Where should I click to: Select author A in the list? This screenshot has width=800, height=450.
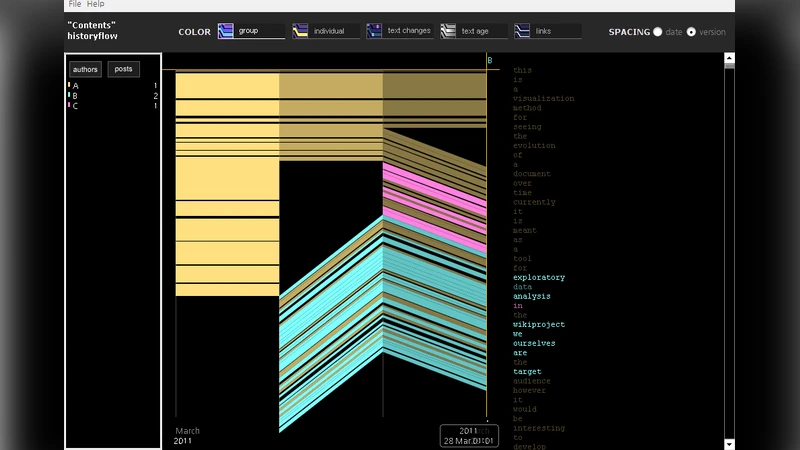coord(76,86)
